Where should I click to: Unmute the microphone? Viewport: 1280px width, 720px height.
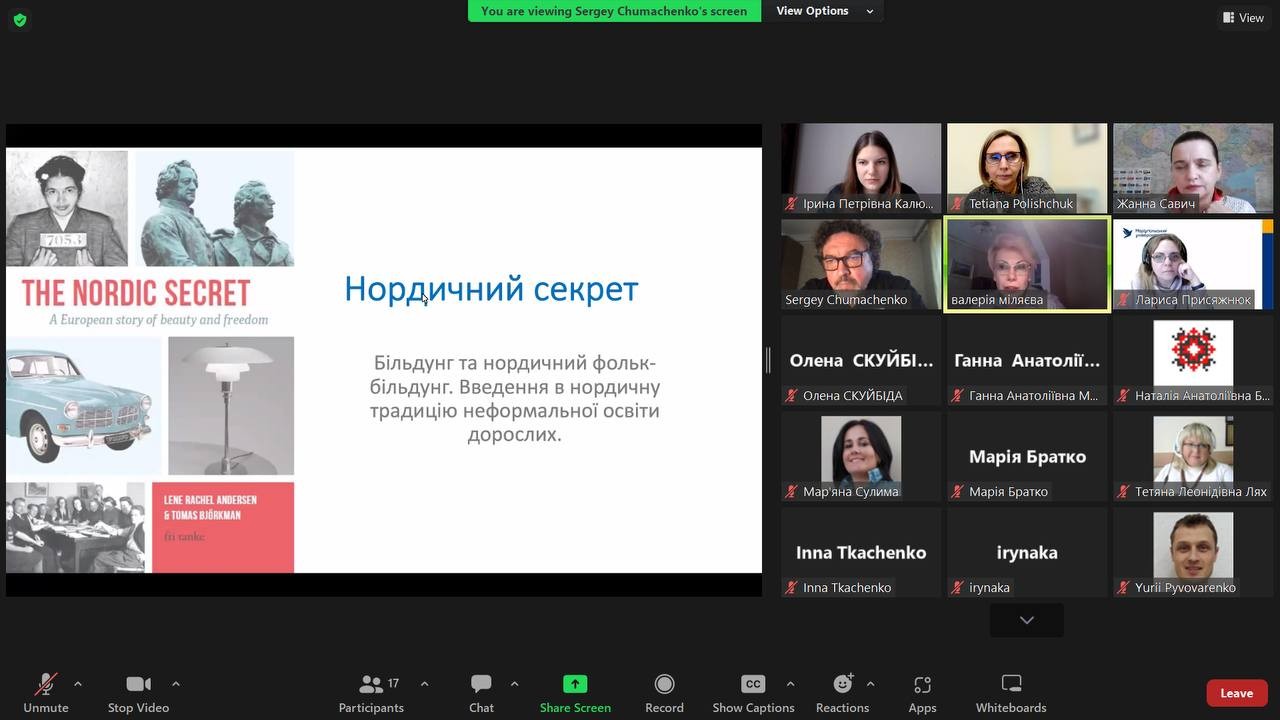coord(46,693)
